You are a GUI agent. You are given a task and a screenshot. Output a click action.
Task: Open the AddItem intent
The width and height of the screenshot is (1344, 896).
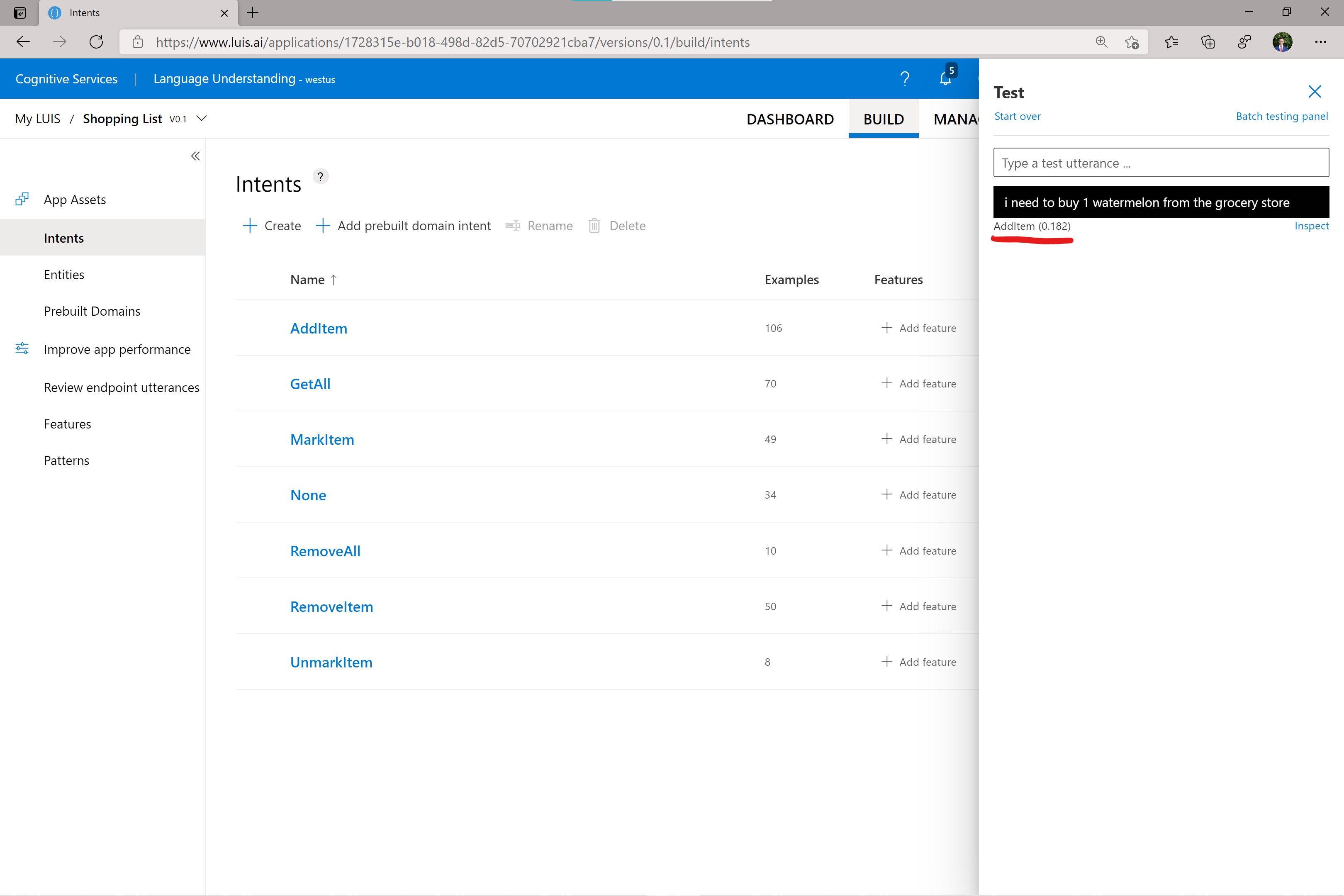tap(318, 329)
